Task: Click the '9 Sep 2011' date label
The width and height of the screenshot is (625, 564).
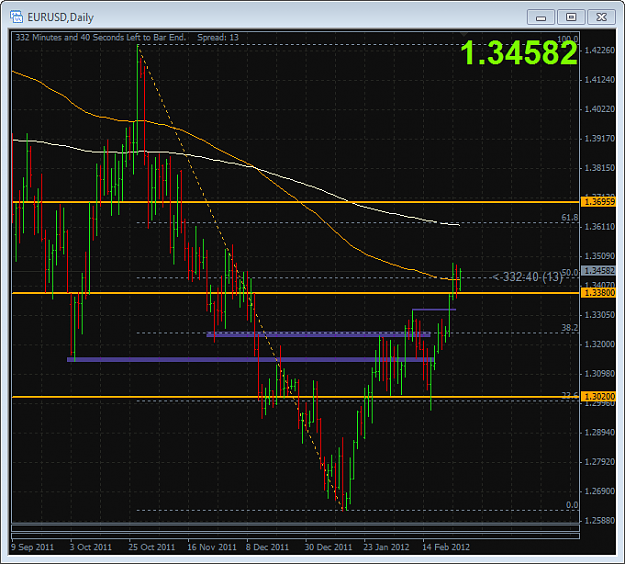Action: pyautogui.click(x=33, y=547)
